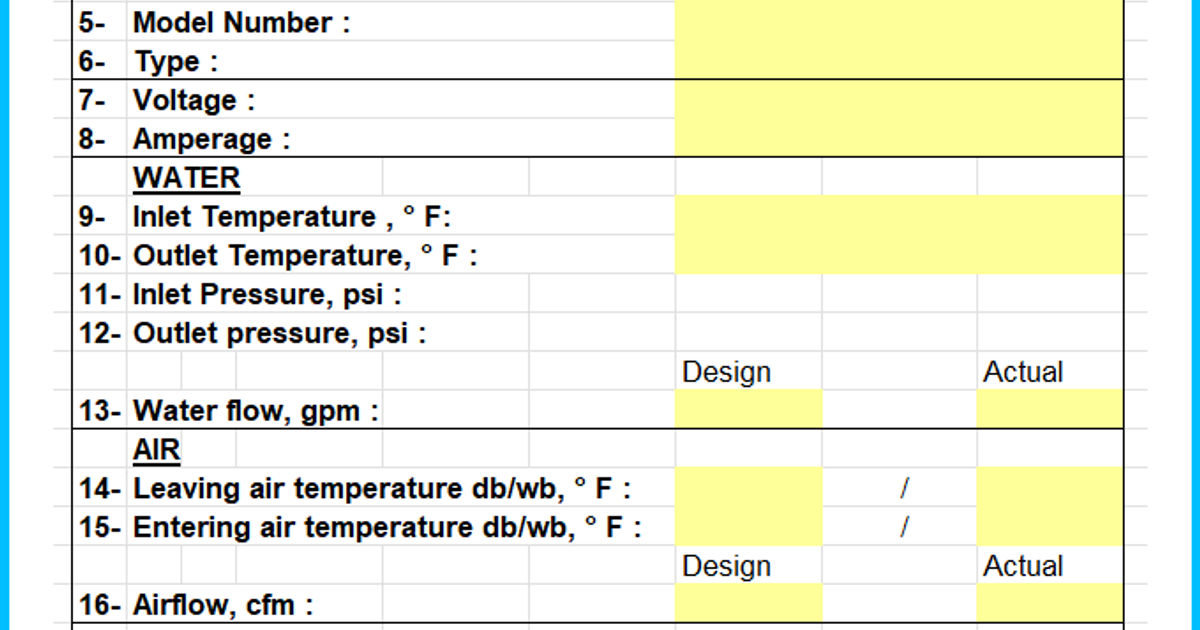Click the Airflow Design yellow cell
The height and width of the screenshot is (630, 1200).
point(748,604)
